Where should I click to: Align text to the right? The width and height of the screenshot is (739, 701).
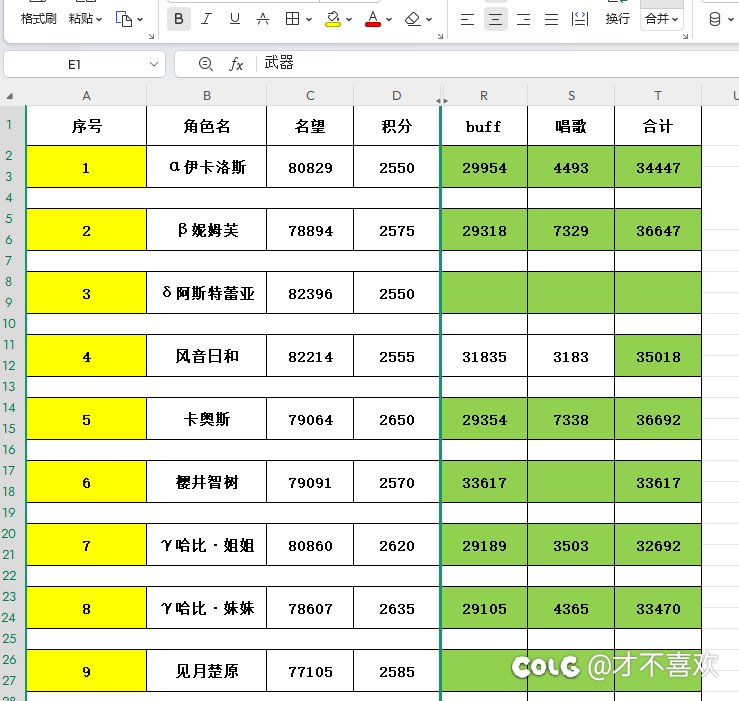pos(523,19)
